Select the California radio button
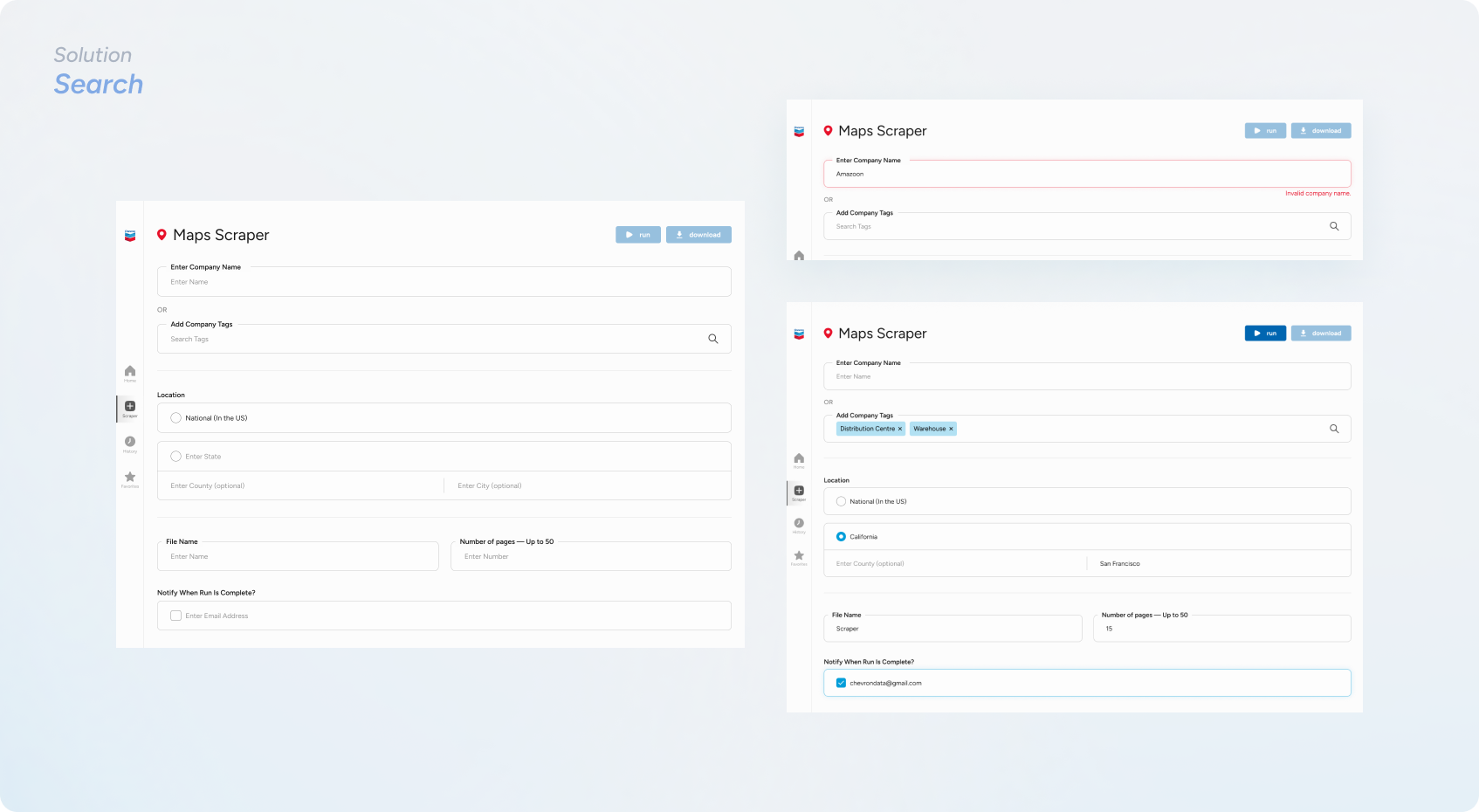This screenshot has width=1479, height=812. 841,537
